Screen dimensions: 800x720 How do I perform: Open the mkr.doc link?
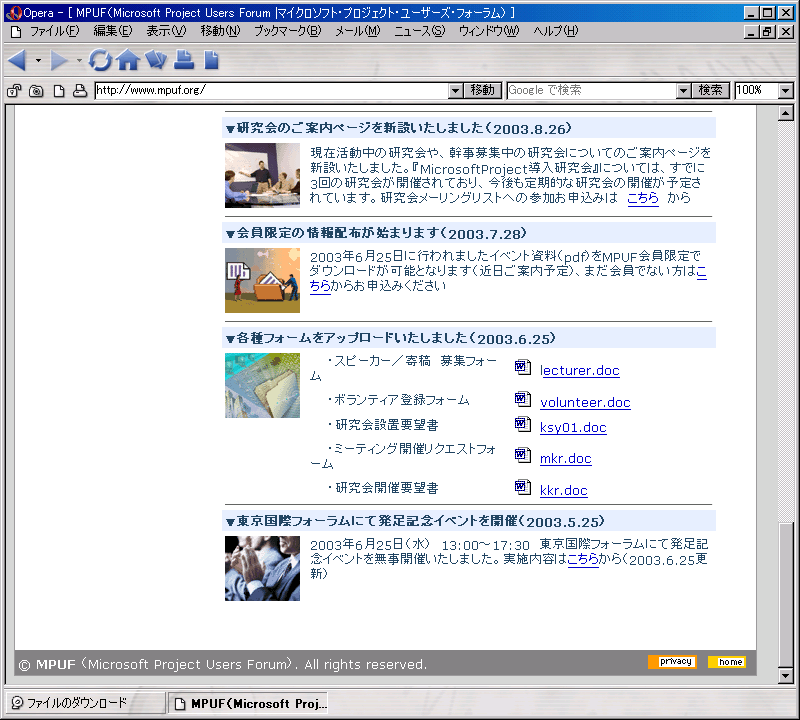click(x=565, y=459)
